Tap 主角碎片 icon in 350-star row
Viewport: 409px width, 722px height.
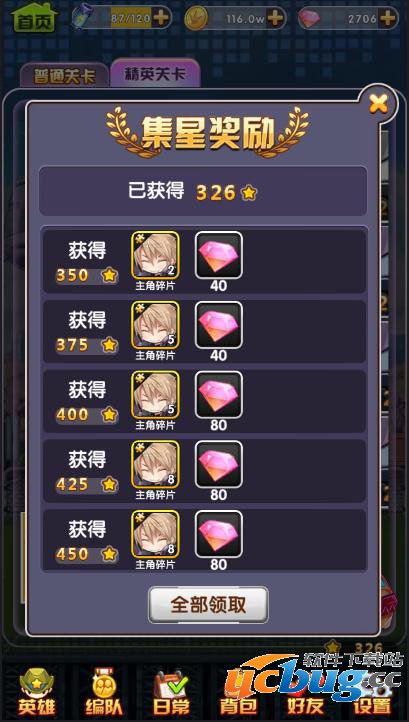pos(155,256)
